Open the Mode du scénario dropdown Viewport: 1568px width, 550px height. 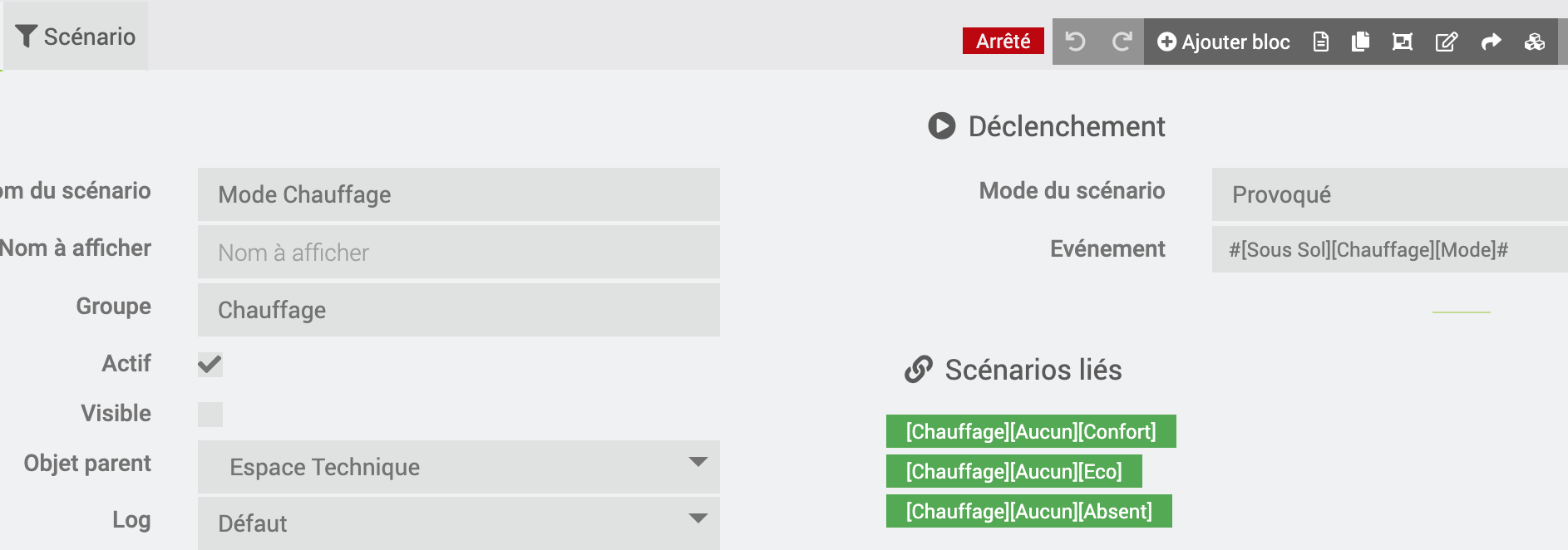1388,194
